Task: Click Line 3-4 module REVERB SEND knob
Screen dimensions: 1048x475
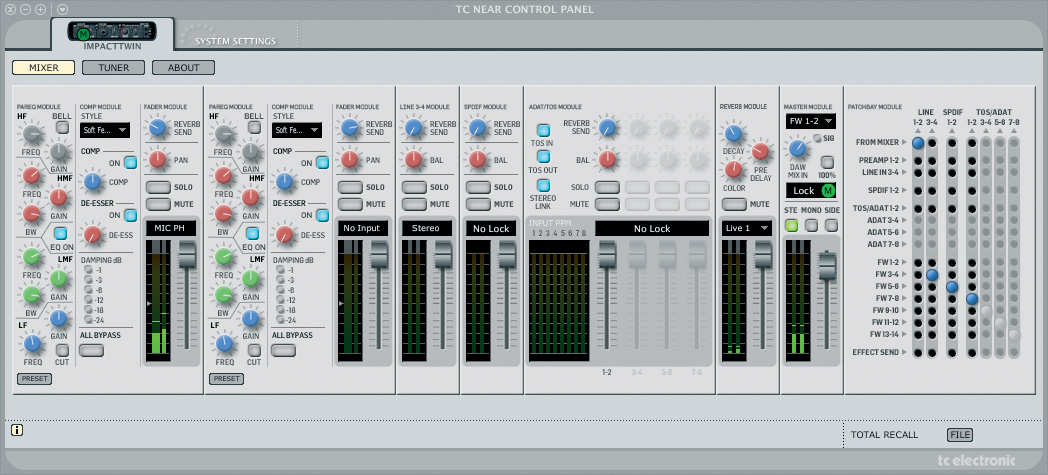Action: click(414, 128)
